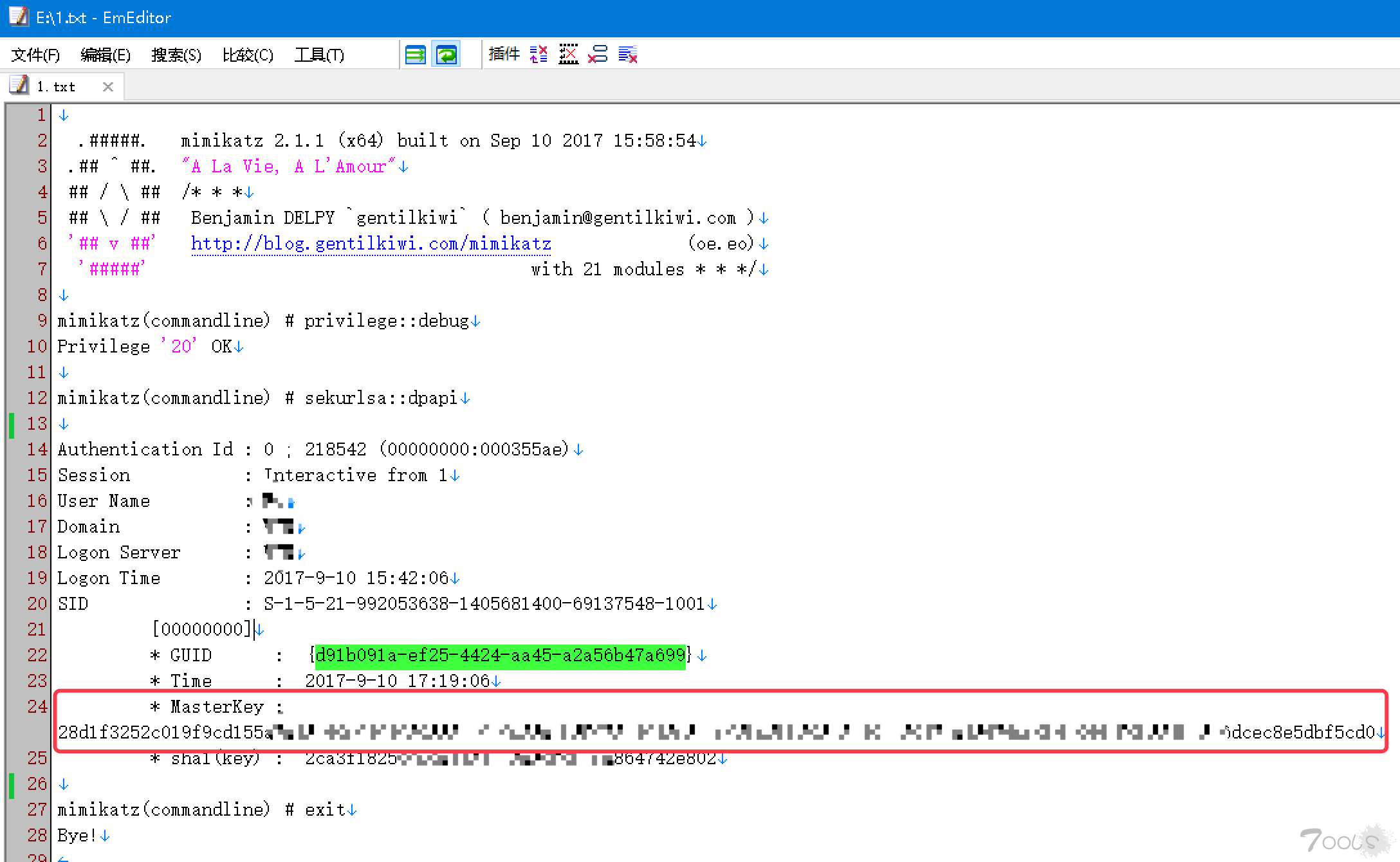Toggle the wrap-by-window toolbar icon
The width and height of the screenshot is (1400, 862).
click(x=447, y=55)
